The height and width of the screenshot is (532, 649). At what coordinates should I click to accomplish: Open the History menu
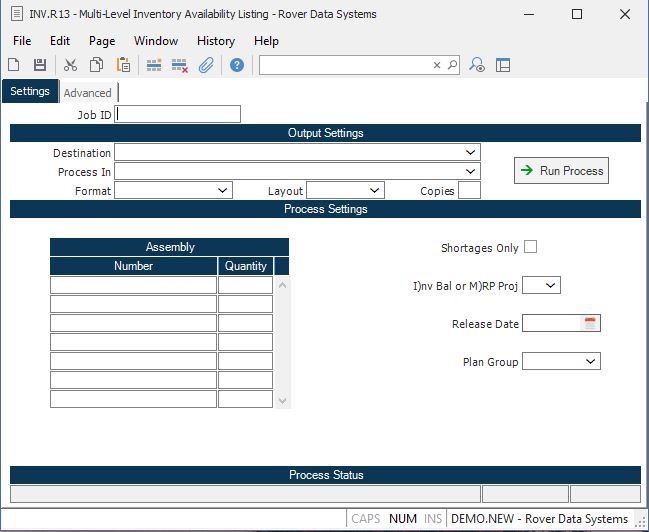pos(216,41)
